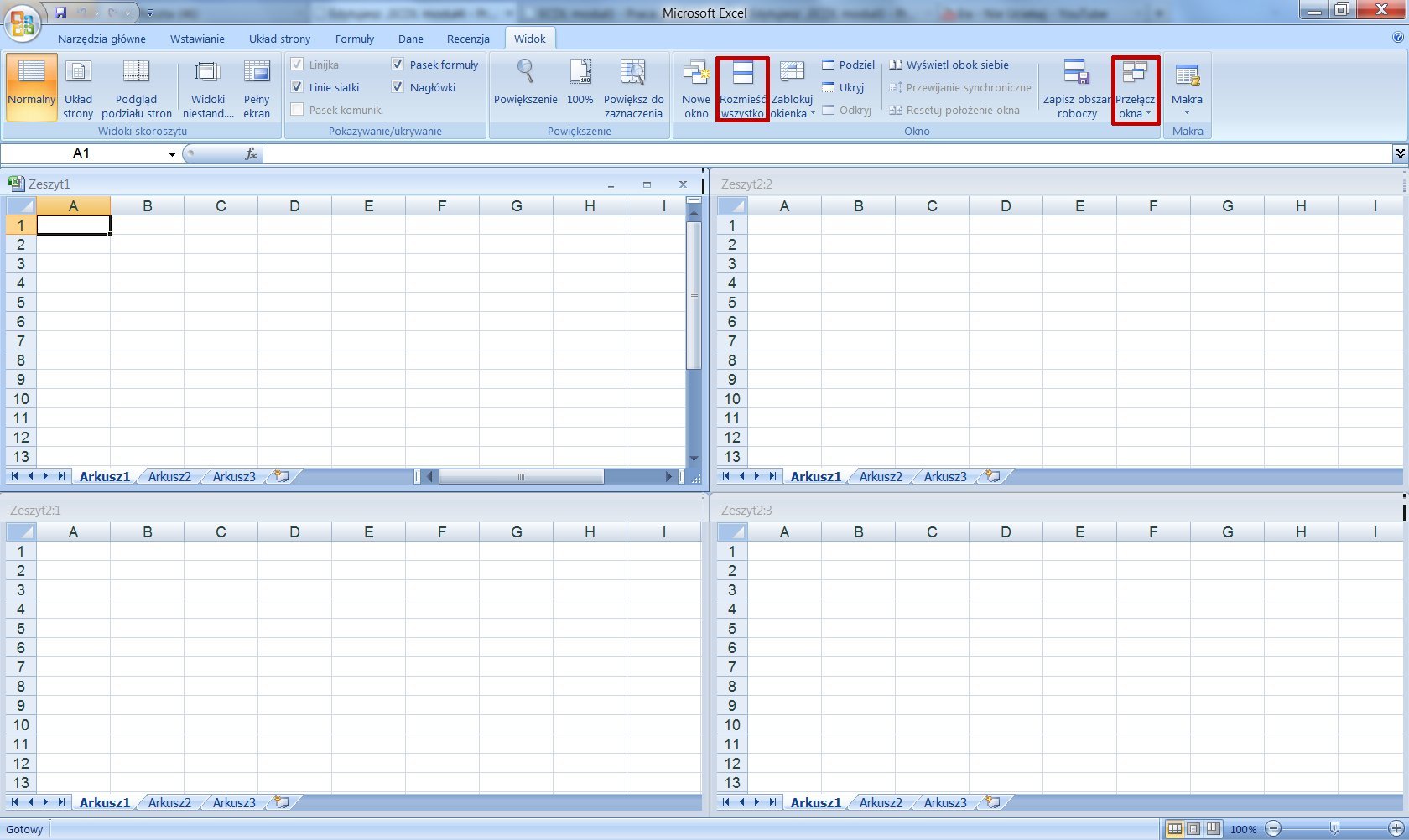Toggle the Nagłówki checkbox

coord(398,87)
